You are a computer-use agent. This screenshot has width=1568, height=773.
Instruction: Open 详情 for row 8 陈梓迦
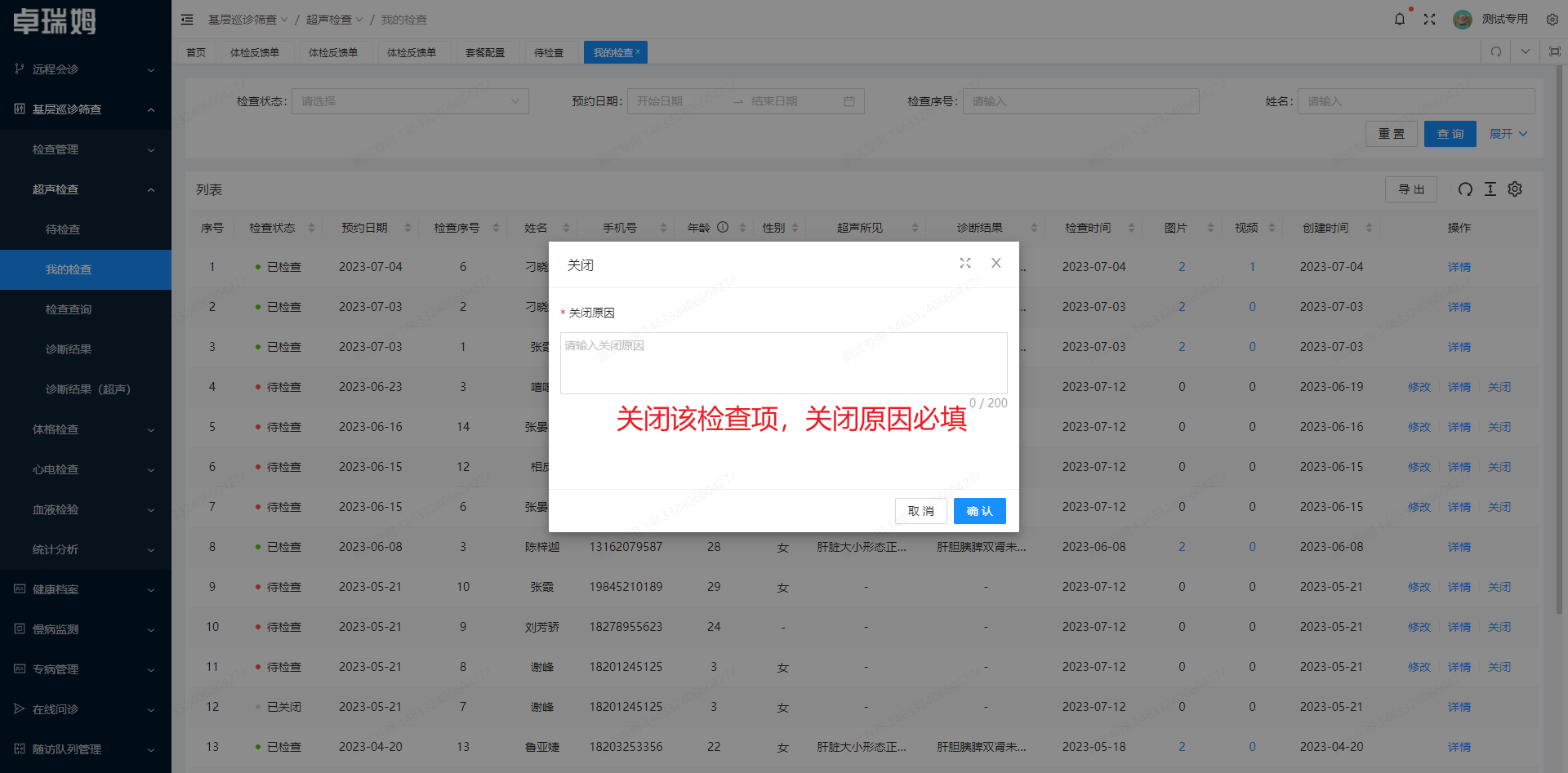pyautogui.click(x=1459, y=547)
